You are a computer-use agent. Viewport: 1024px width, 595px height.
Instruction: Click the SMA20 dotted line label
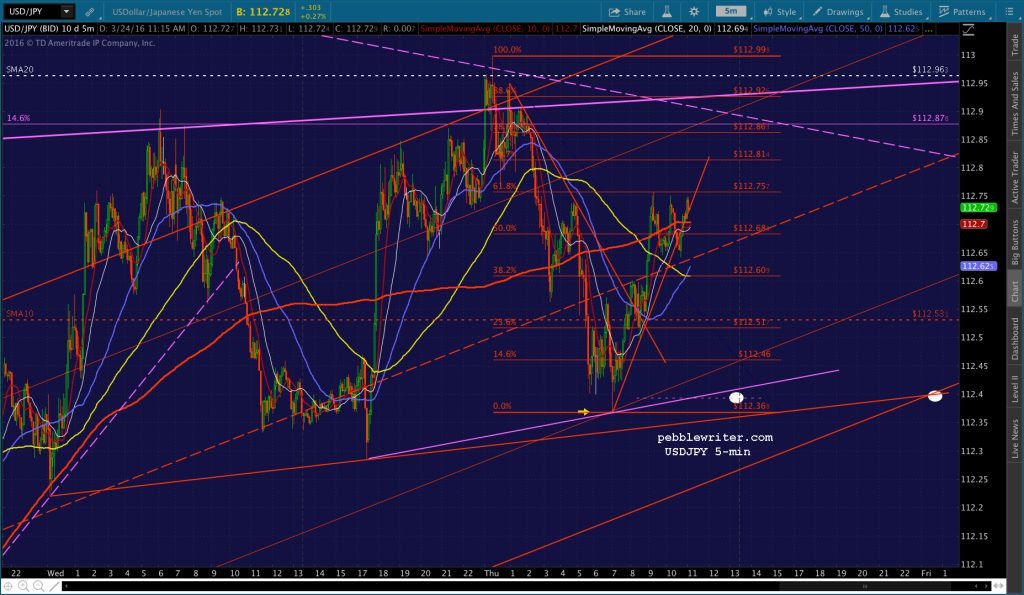coord(20,69)
